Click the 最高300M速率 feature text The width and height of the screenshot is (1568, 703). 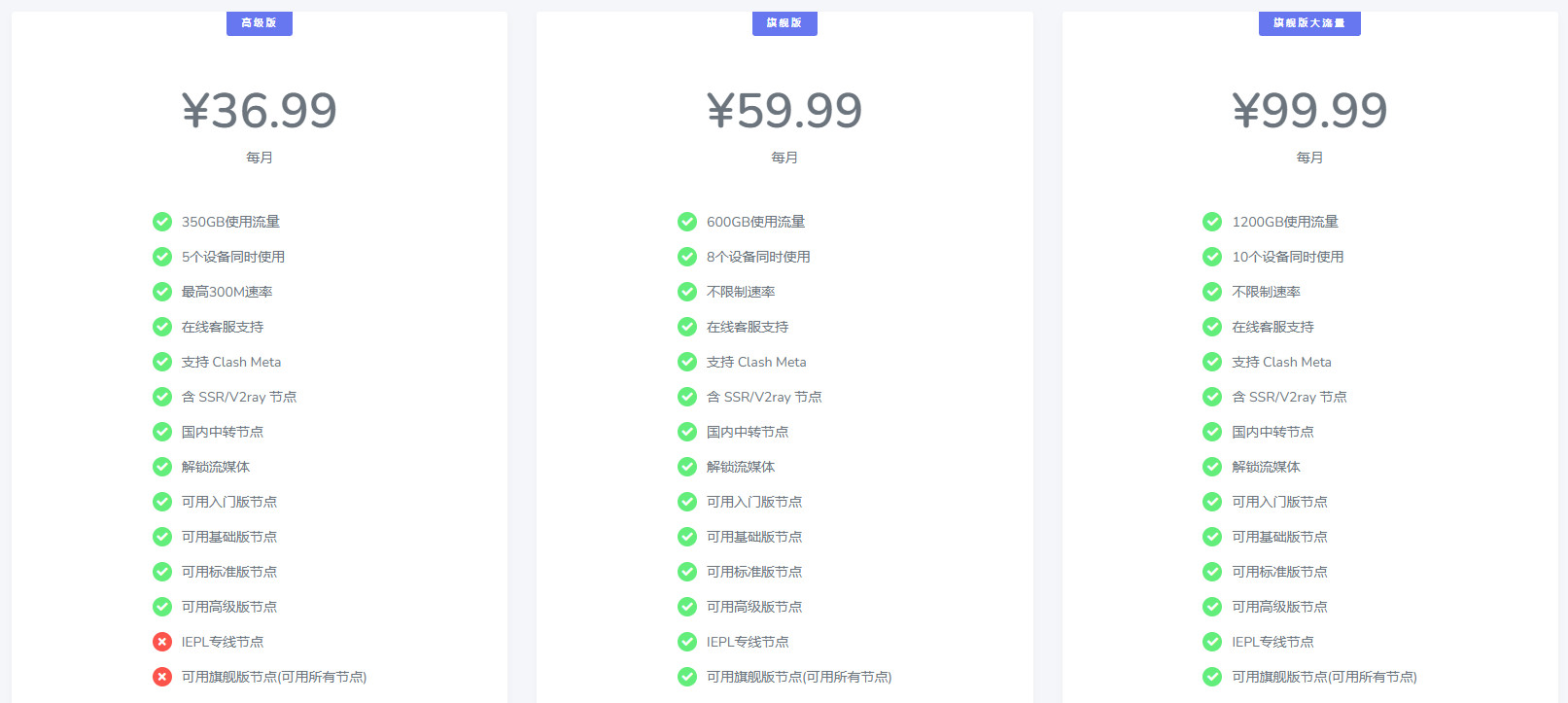pyautogui.click(x=226, y=292)
